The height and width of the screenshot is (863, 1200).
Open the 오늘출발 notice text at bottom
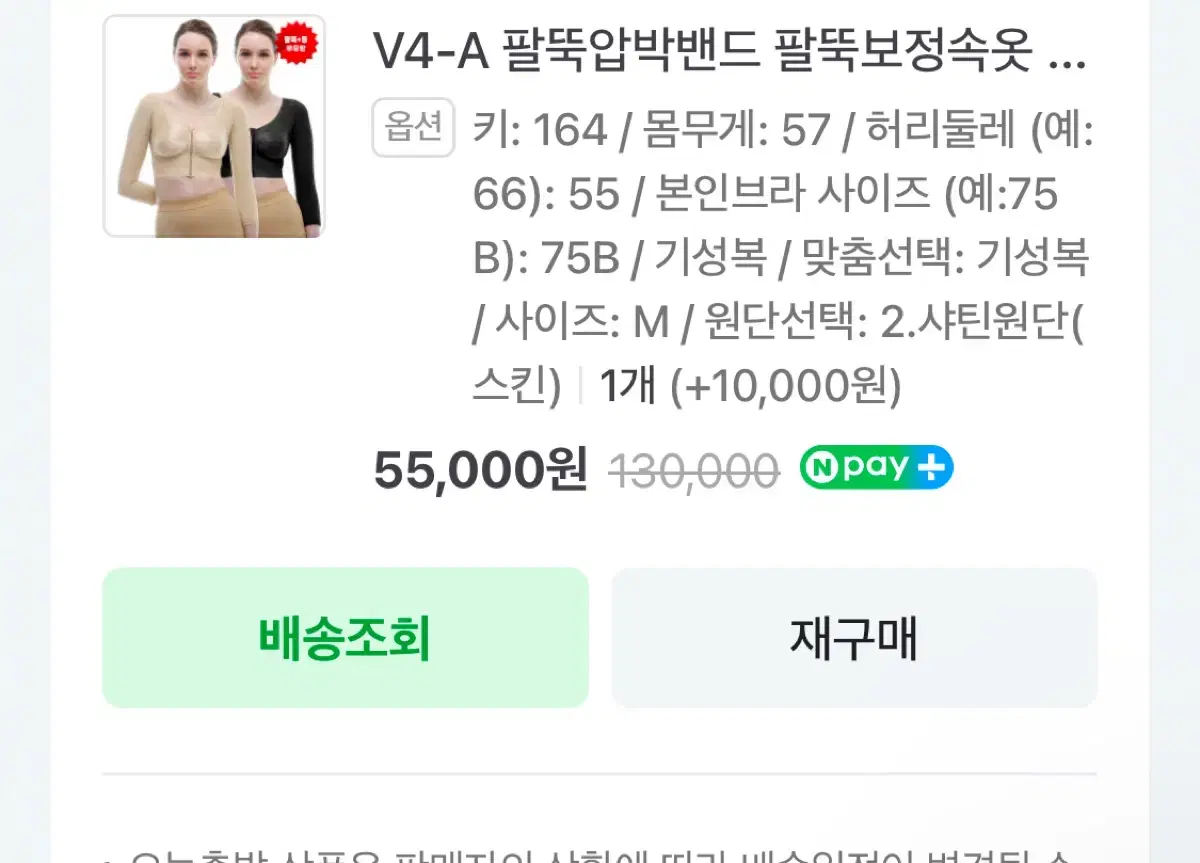[600, 857]
